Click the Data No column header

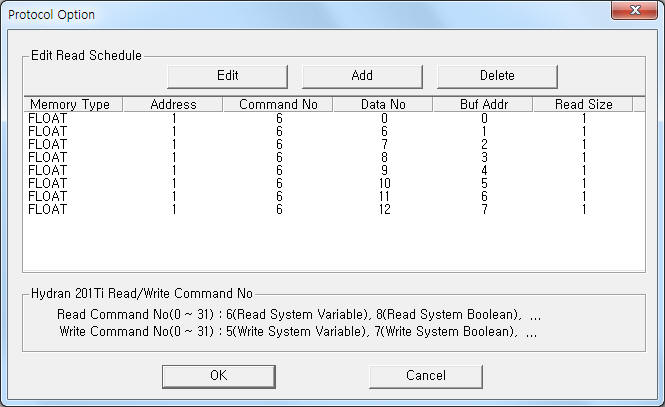tap(383, 104)
